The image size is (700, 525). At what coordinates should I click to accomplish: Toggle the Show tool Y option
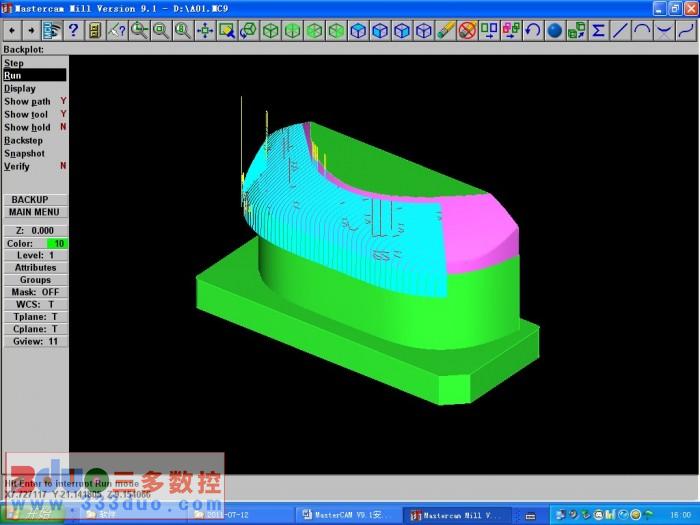(x=35, y=114)
